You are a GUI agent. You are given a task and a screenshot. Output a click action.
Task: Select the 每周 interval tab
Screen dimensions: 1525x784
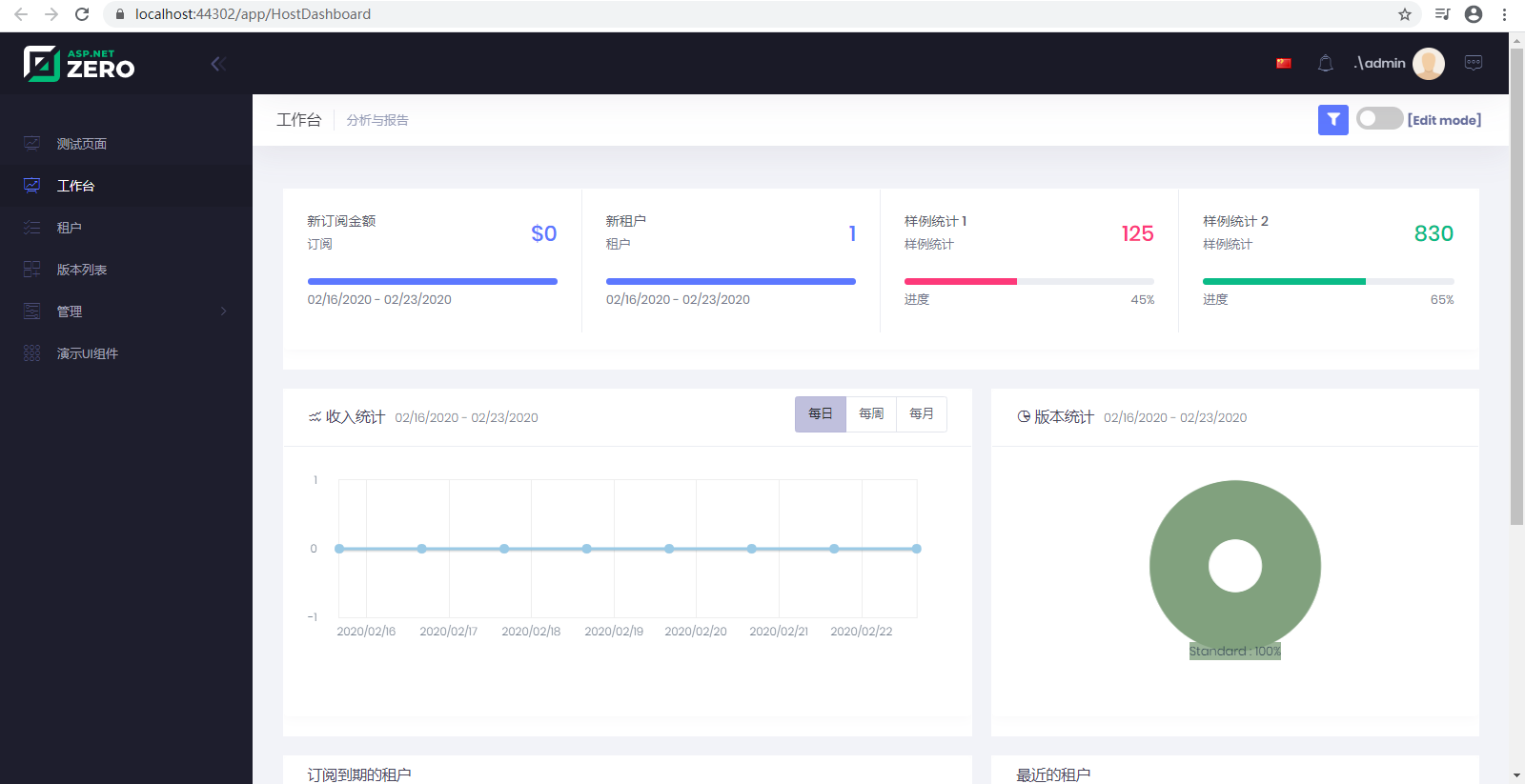[871, 414]
